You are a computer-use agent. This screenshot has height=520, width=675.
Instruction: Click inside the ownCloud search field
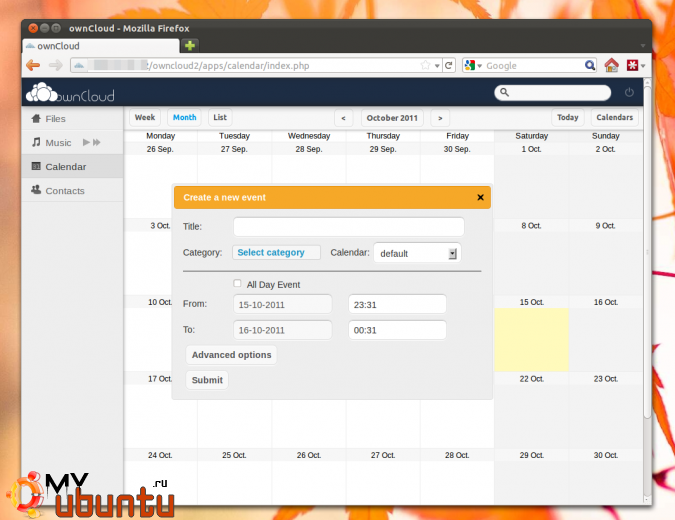pos(553,93)
